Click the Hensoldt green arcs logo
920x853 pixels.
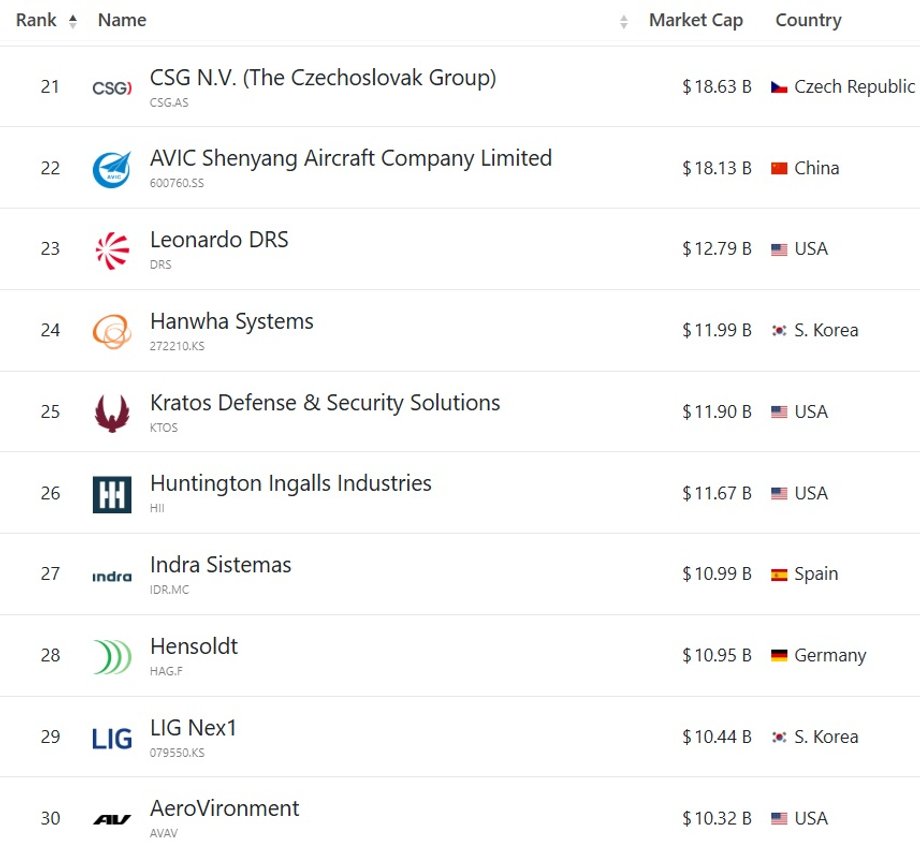112,656
